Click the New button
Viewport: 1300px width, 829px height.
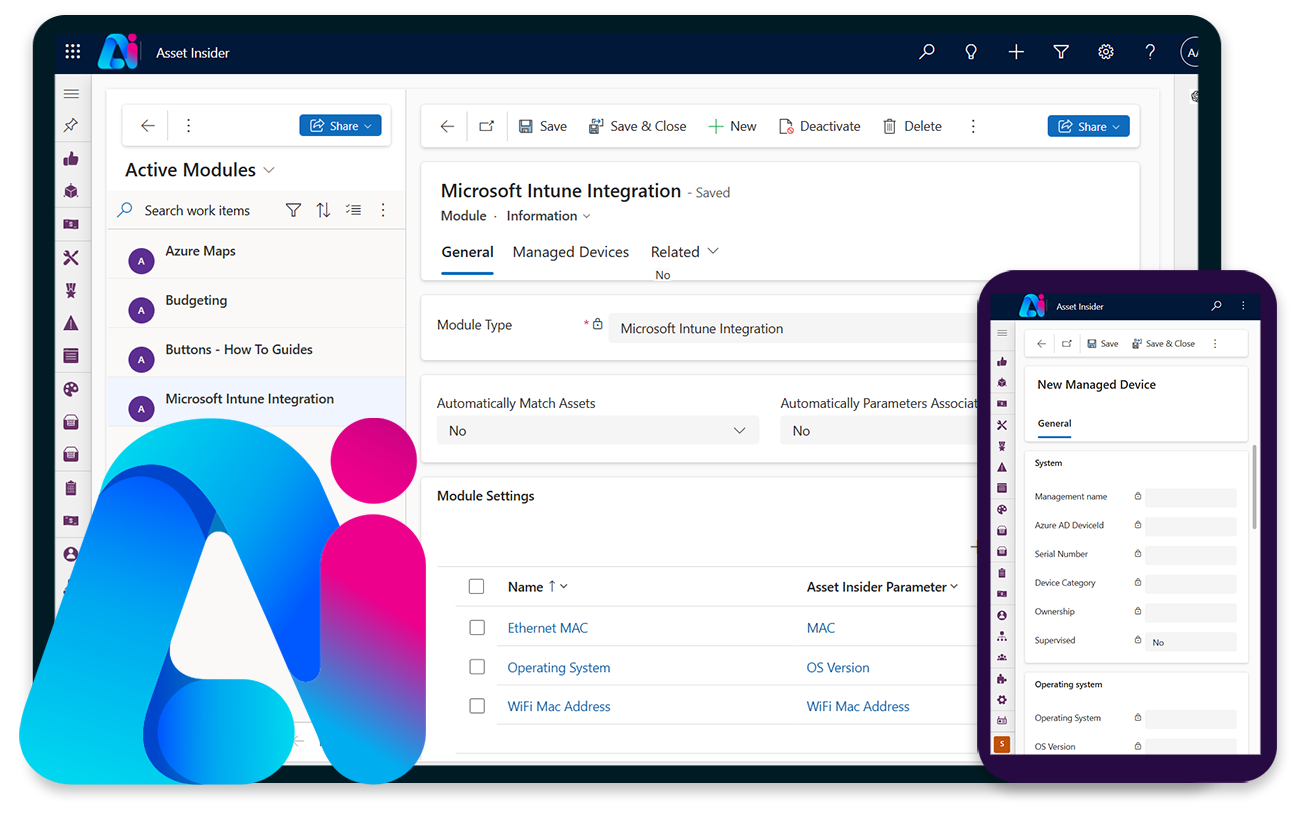point(732,126)
